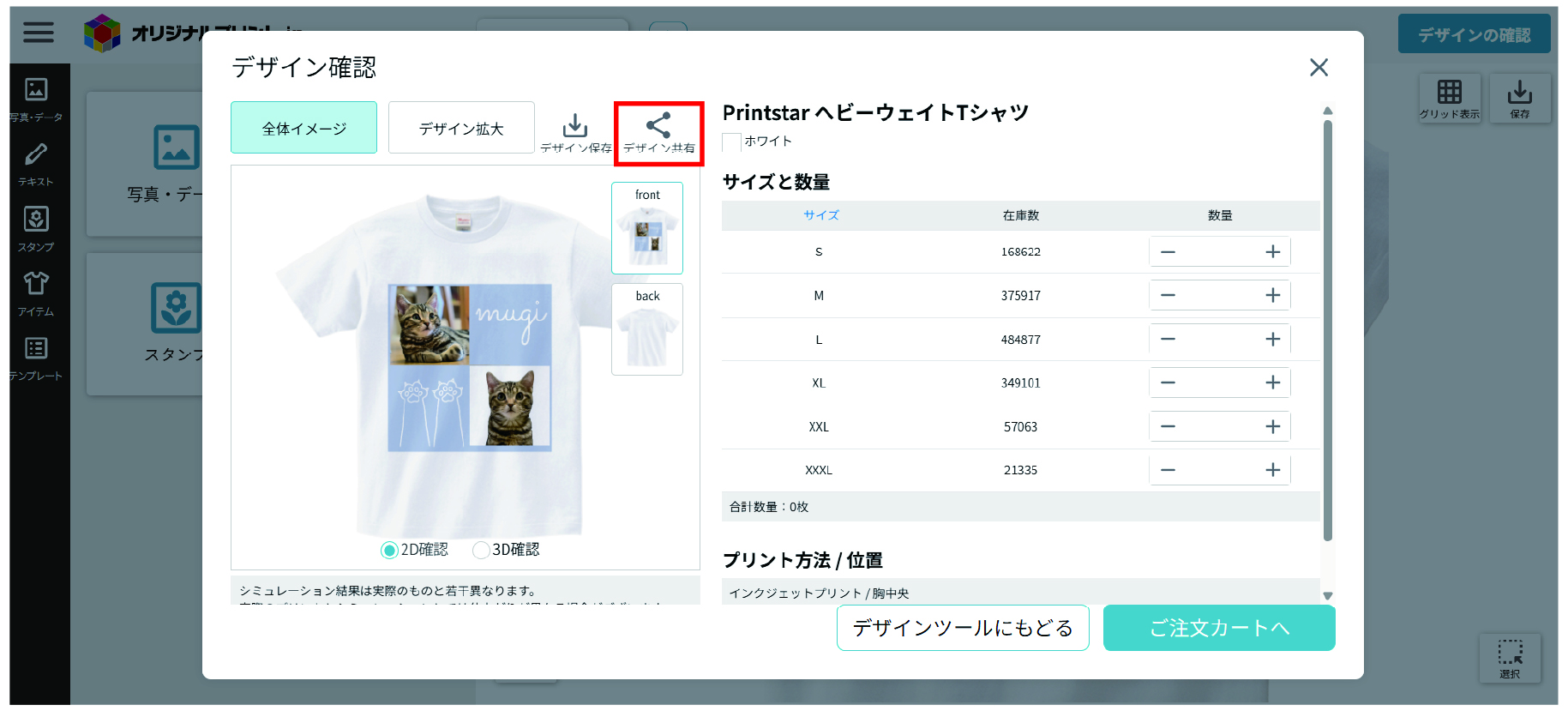
Task: Increase quantity for size XL
Action: pos(1272,383)
